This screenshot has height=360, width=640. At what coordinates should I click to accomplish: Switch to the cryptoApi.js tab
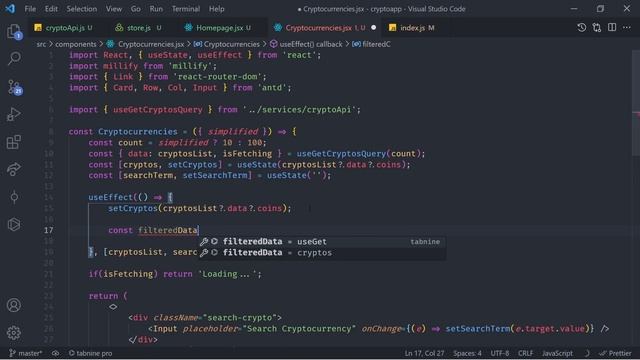coord(63,28)
